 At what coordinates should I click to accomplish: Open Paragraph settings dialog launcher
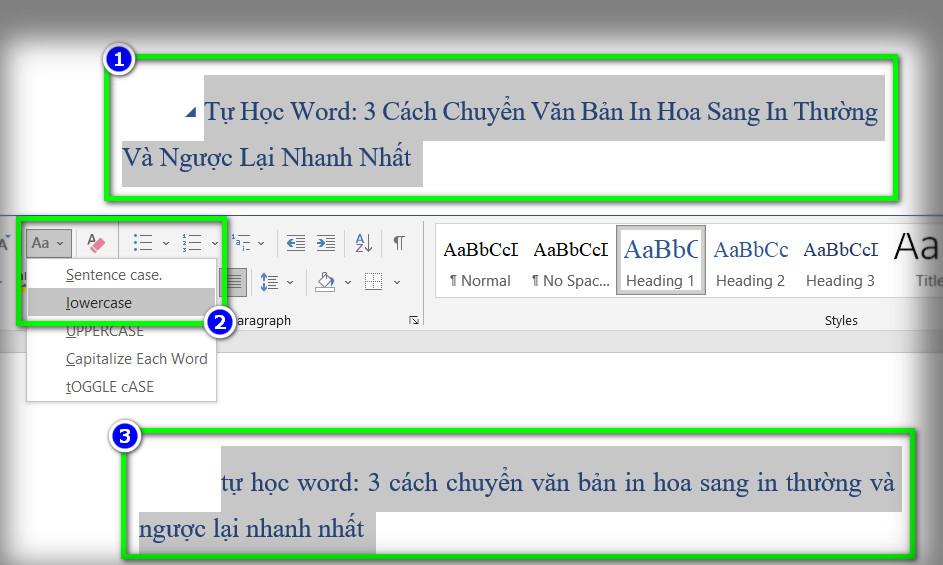click(x=414, y=320)
